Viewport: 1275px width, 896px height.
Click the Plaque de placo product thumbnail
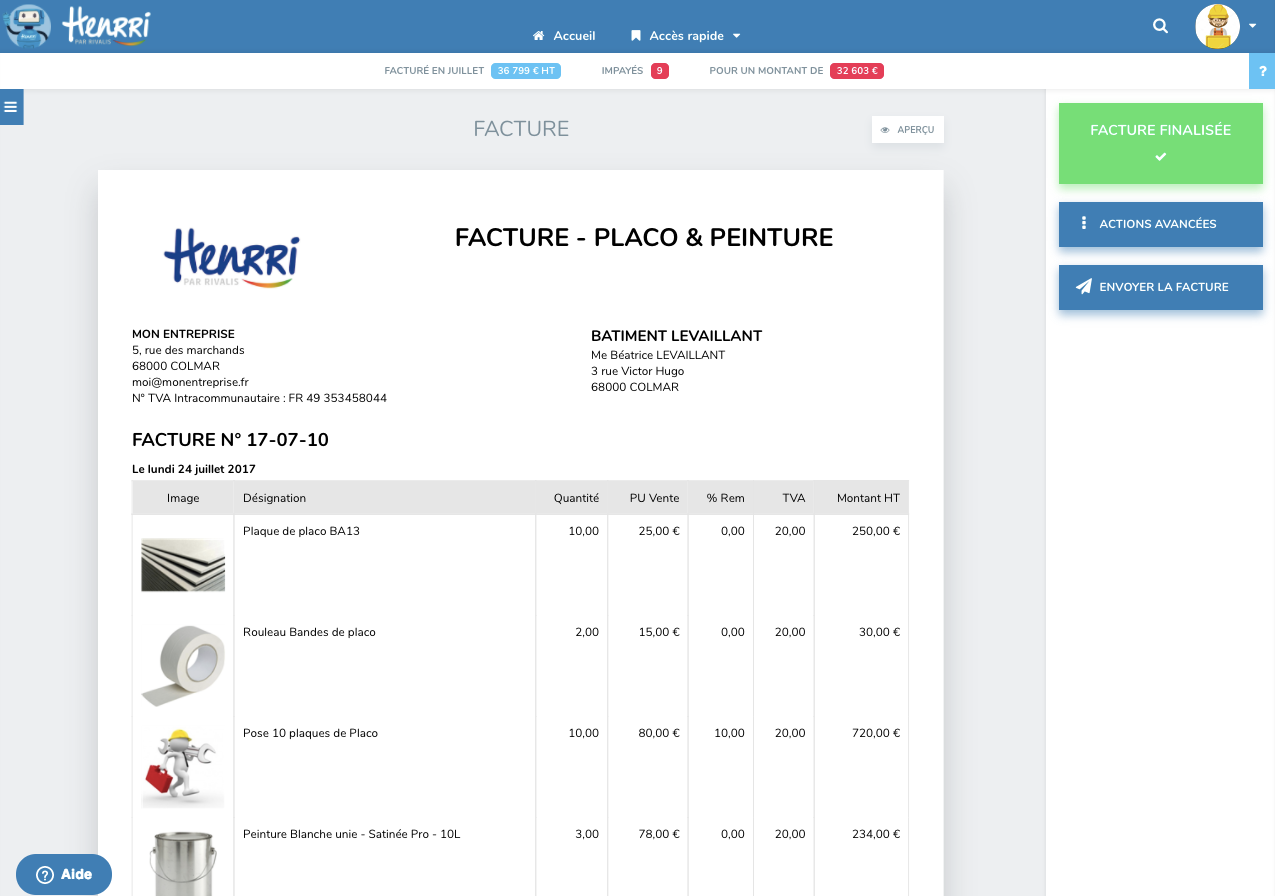point(183,564)
